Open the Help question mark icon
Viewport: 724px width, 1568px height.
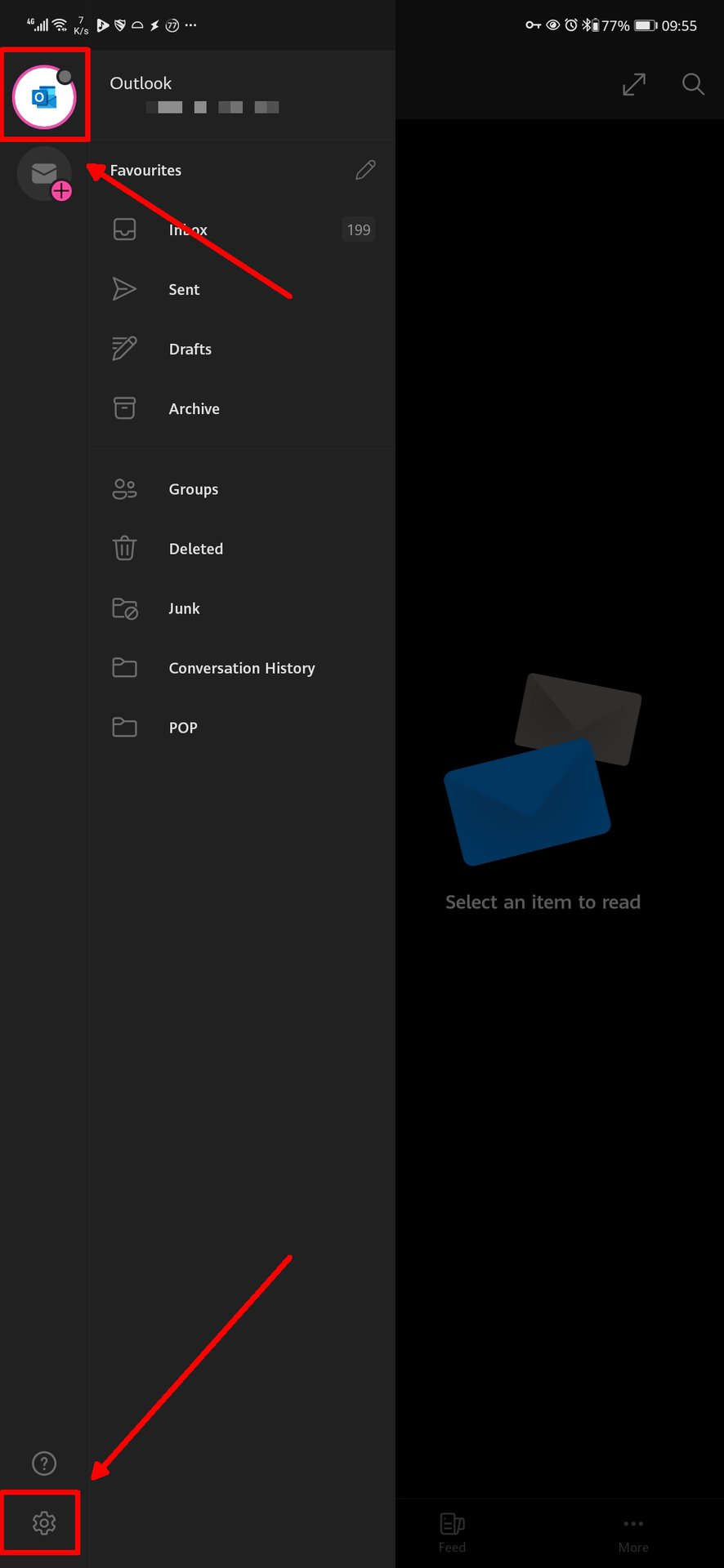(x=44, y=1463)
